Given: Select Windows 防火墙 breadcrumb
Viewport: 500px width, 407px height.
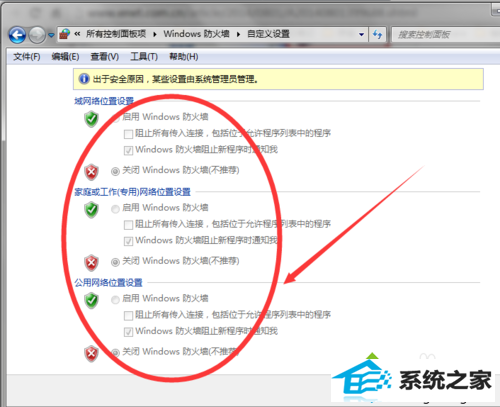Looking at the screenshot, I should pos(196,34).
